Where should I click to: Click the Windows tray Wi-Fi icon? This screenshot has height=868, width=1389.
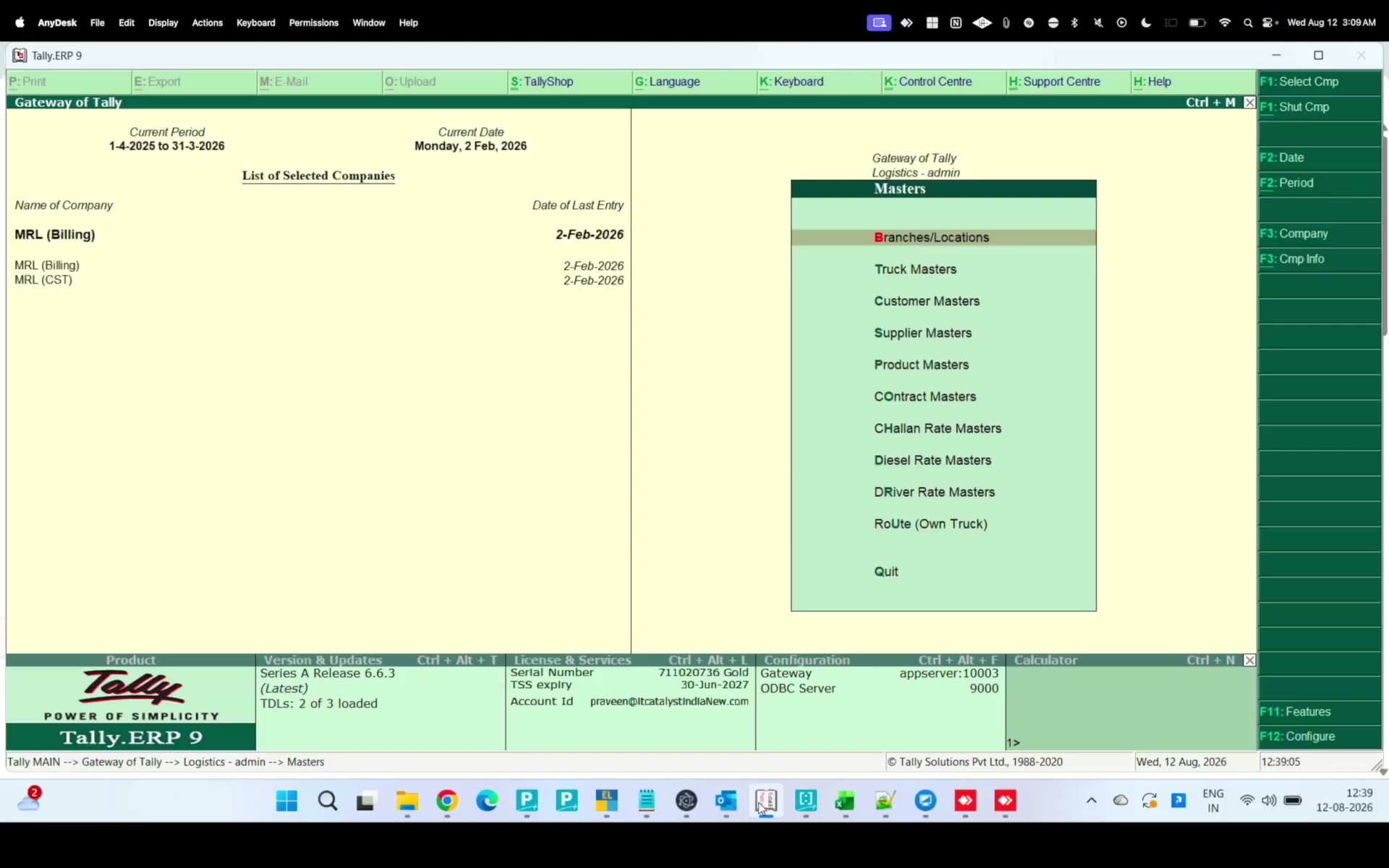pyautogui.click(x=1247, y=801)
